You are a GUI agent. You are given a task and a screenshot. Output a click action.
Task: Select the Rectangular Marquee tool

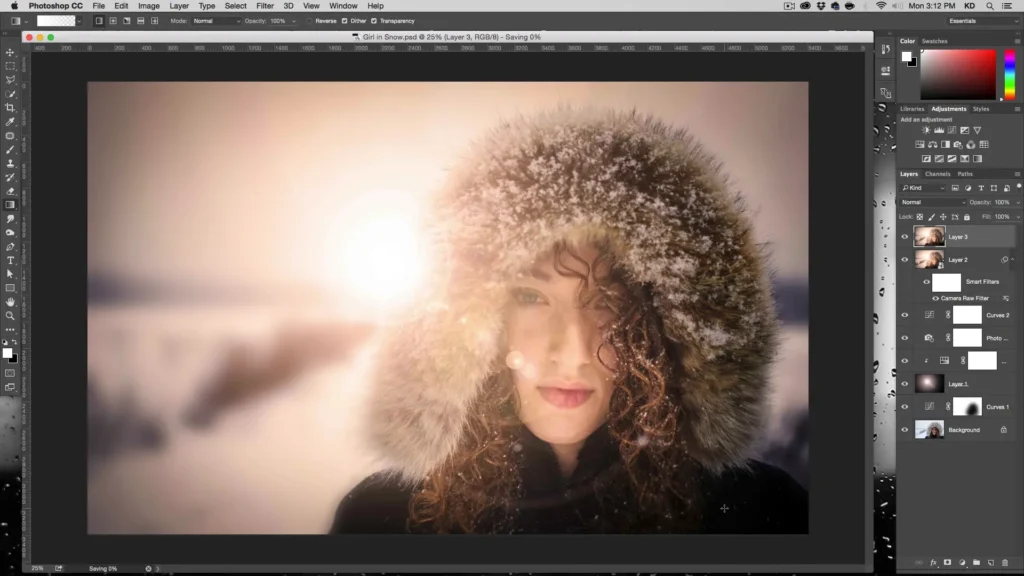pos(10,66)
